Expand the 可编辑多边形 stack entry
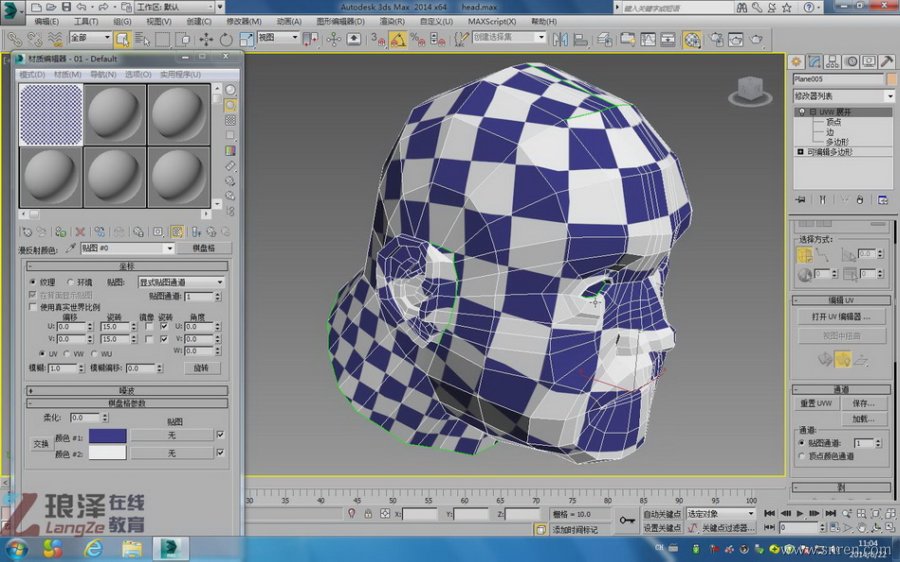Viewport: 900px width, 562px height. tap(800, 152)
